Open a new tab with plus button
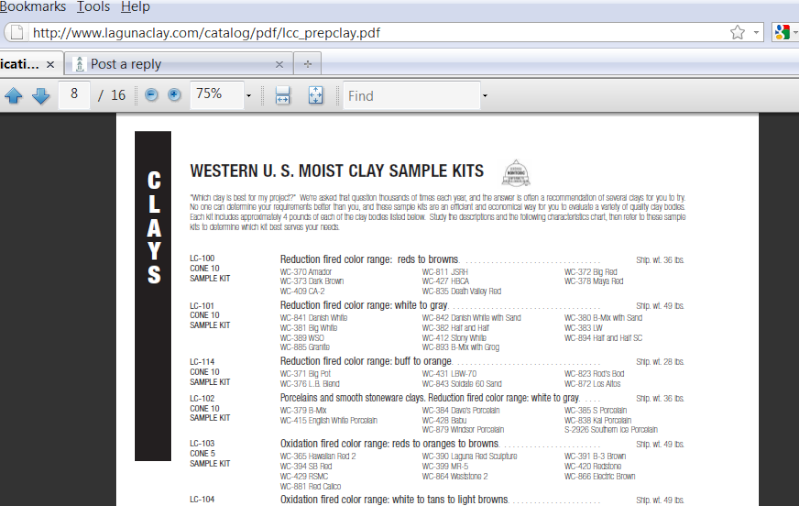This screenshot has height=506, width=799. pos(307,64)
